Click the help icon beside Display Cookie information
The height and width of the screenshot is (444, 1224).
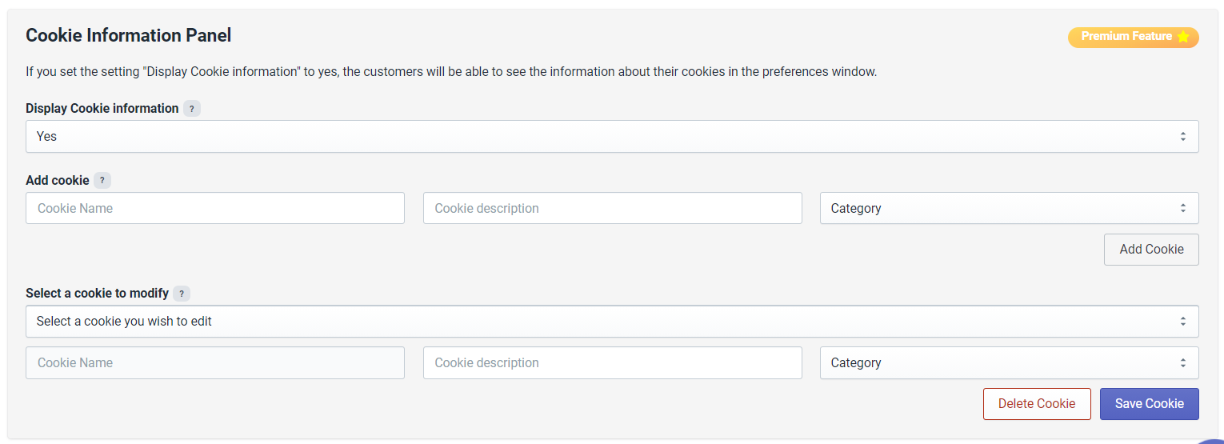coord(192,109)
